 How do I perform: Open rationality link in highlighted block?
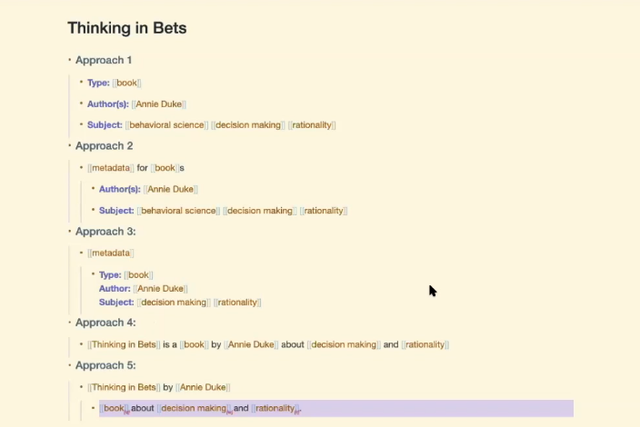point(275,408)
